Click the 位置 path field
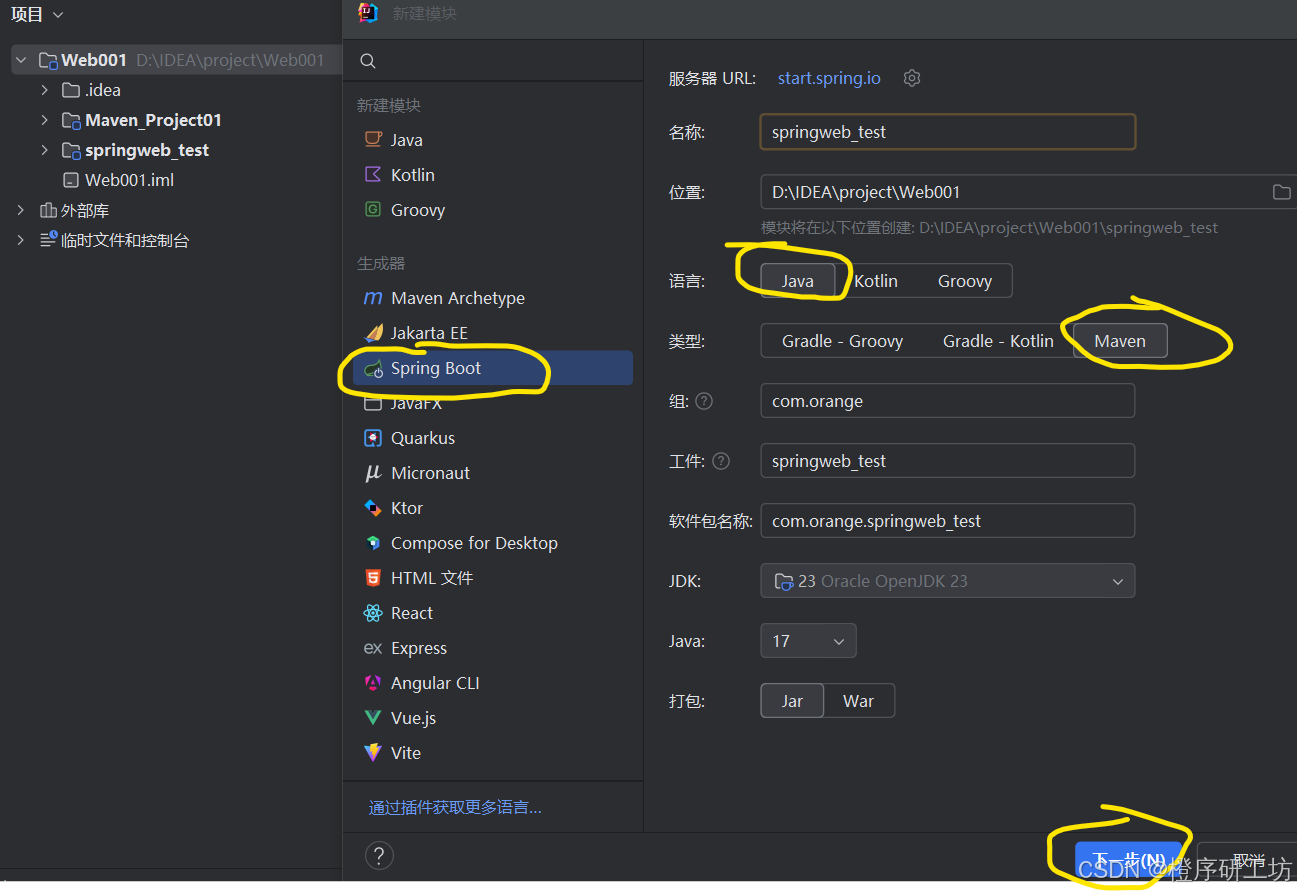 1029,192
